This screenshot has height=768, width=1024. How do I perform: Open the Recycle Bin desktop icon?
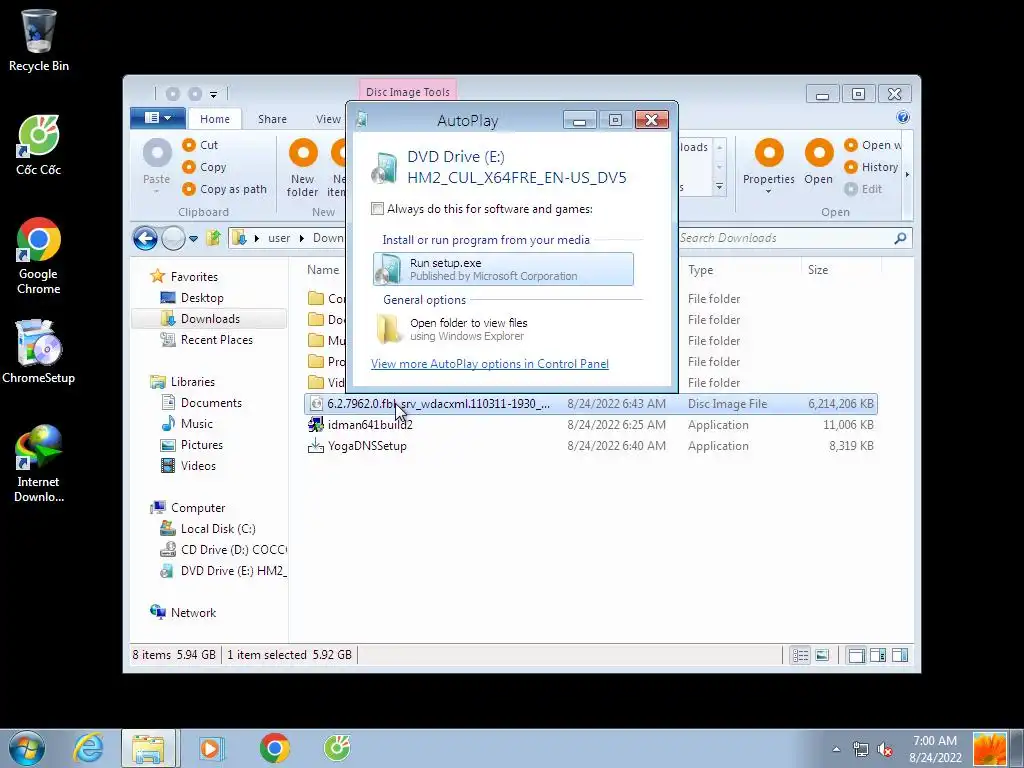[39, 40]
